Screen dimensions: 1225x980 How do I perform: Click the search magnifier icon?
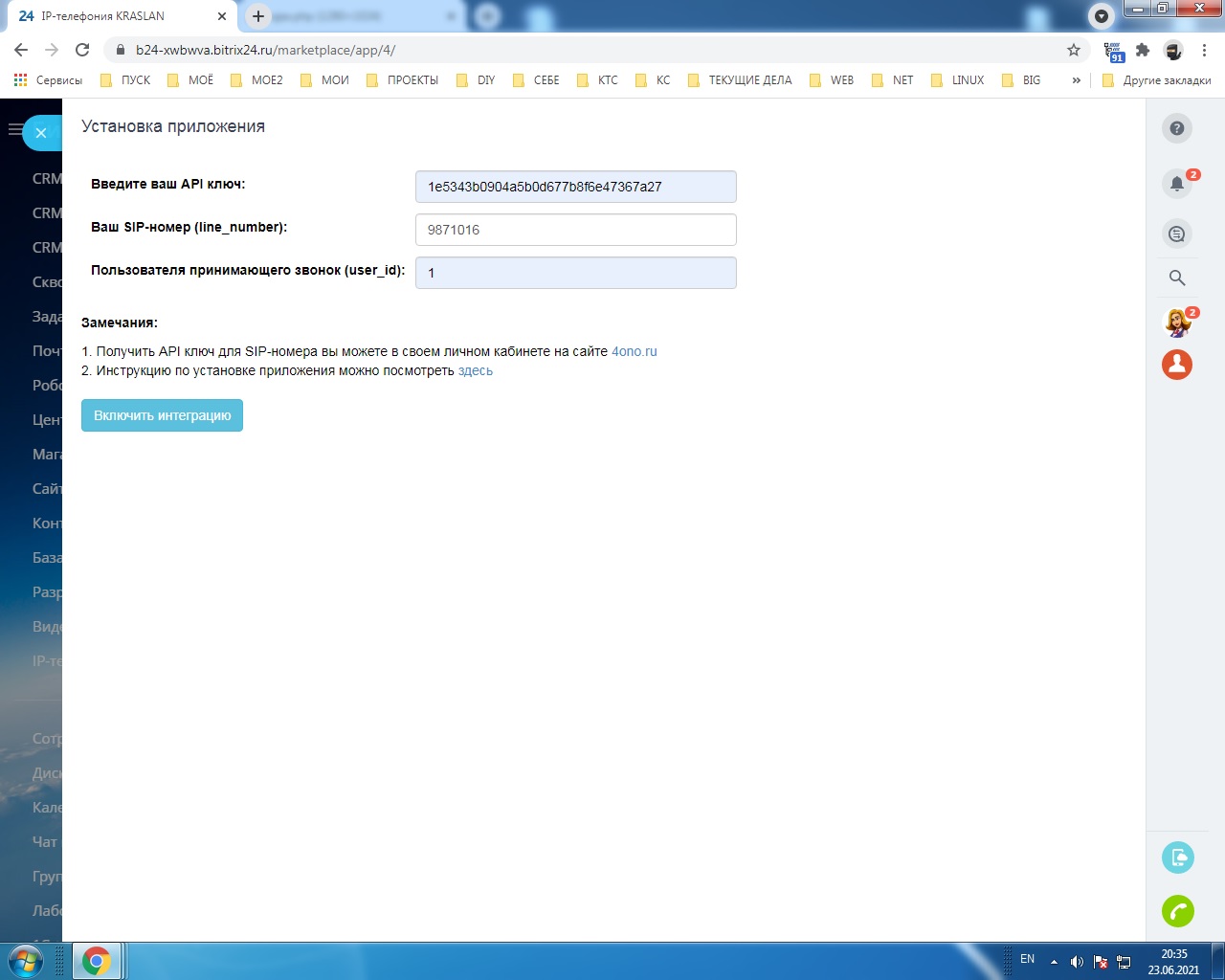1177,278
